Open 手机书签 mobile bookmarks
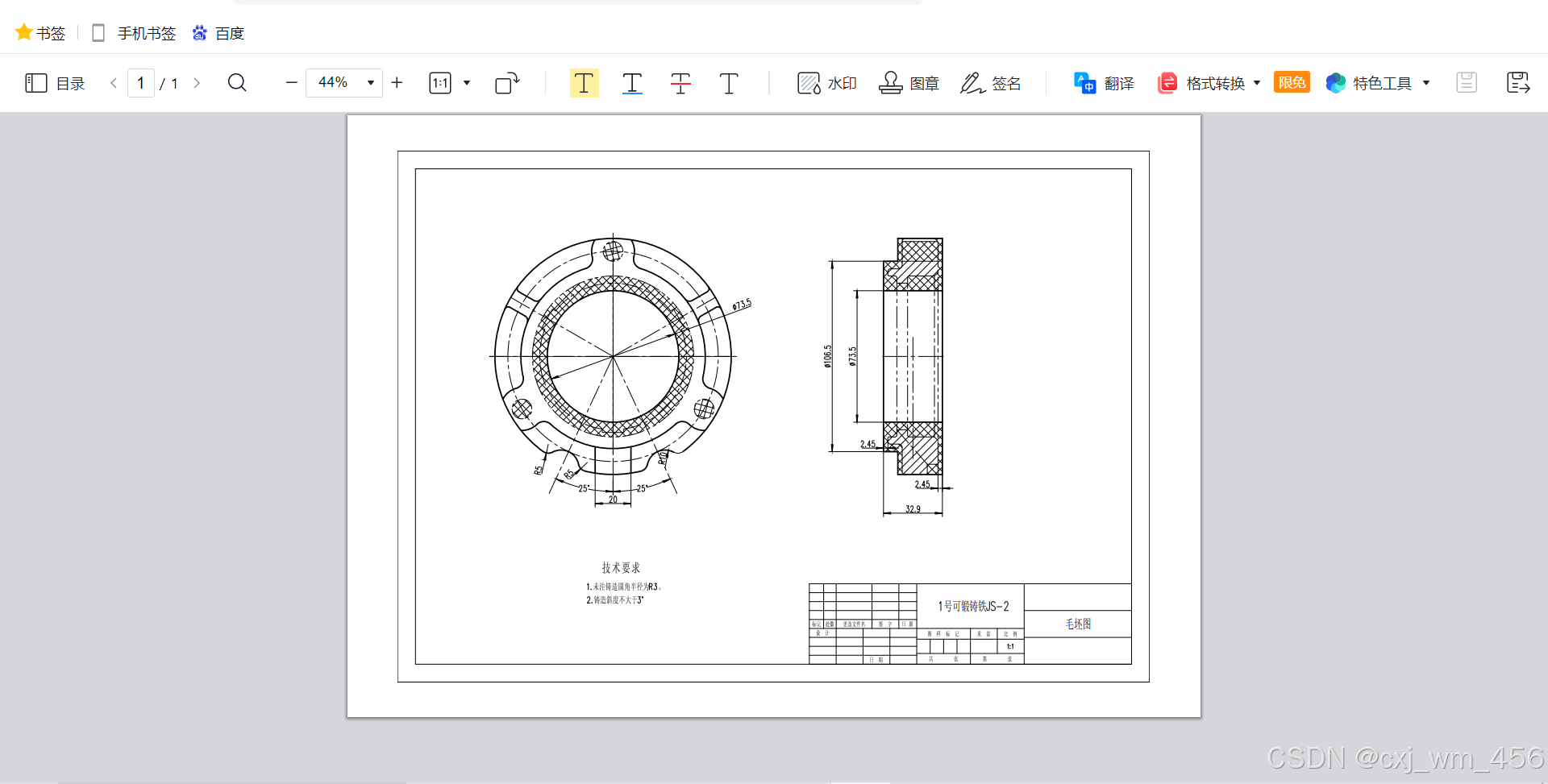1548x784 pixels. click(134, 33)
